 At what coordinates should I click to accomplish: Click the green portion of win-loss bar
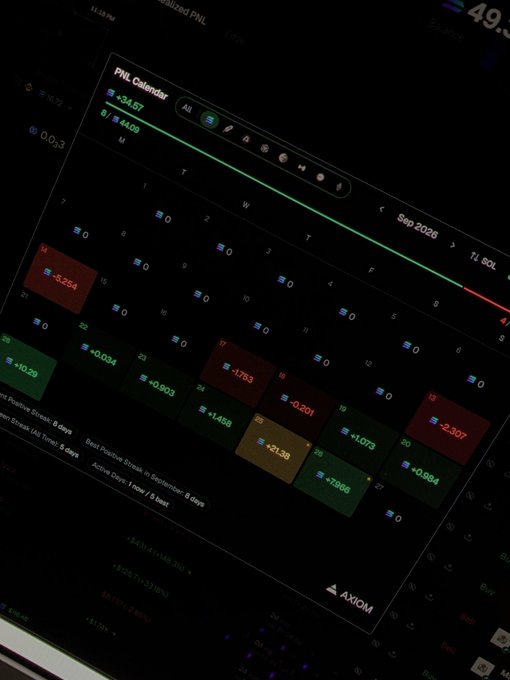284,195
